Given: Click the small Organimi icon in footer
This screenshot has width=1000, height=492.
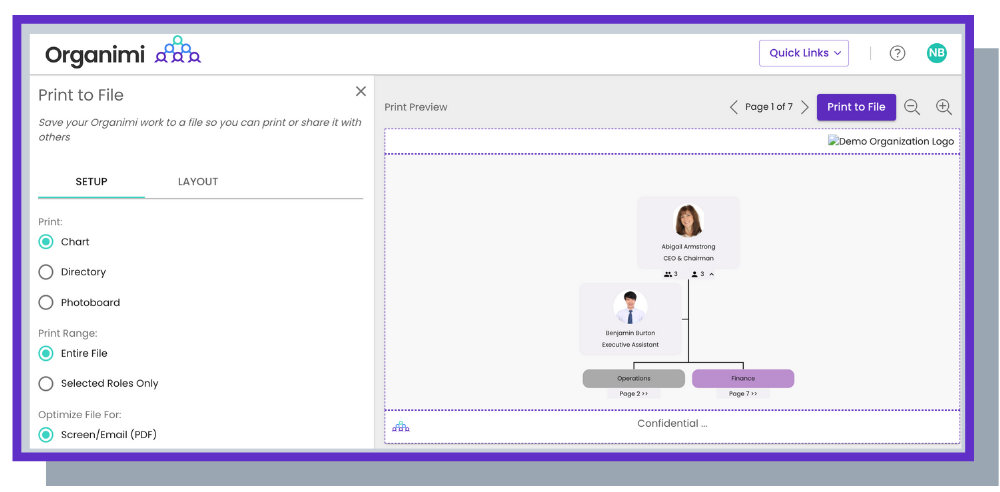Looking at the screenshot, I should tap(401, 426).
